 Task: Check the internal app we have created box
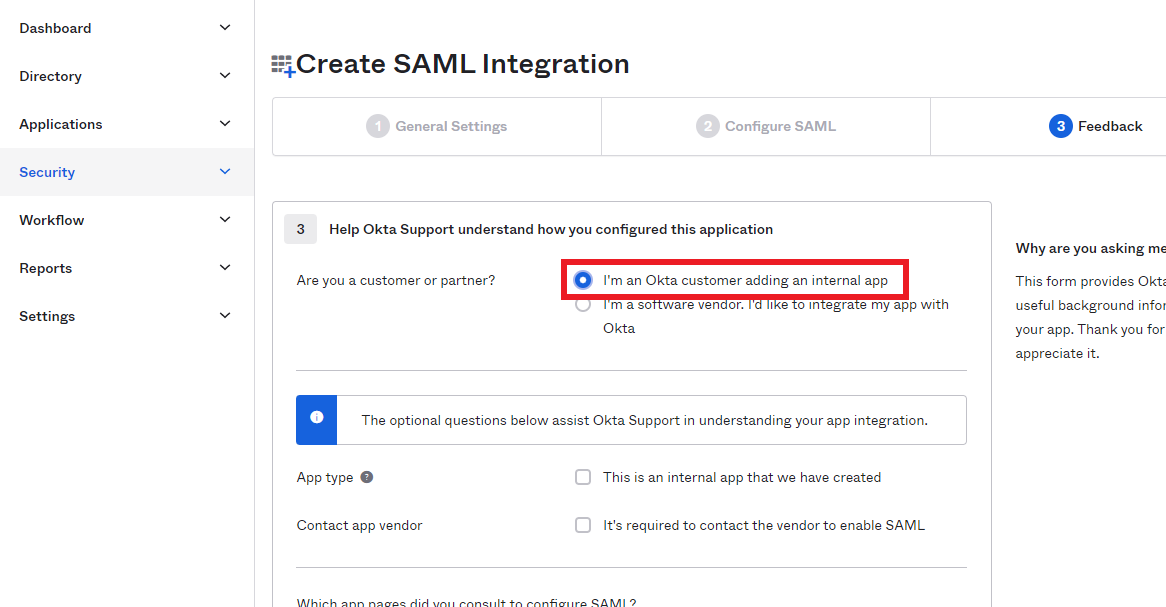pos(583,477)
